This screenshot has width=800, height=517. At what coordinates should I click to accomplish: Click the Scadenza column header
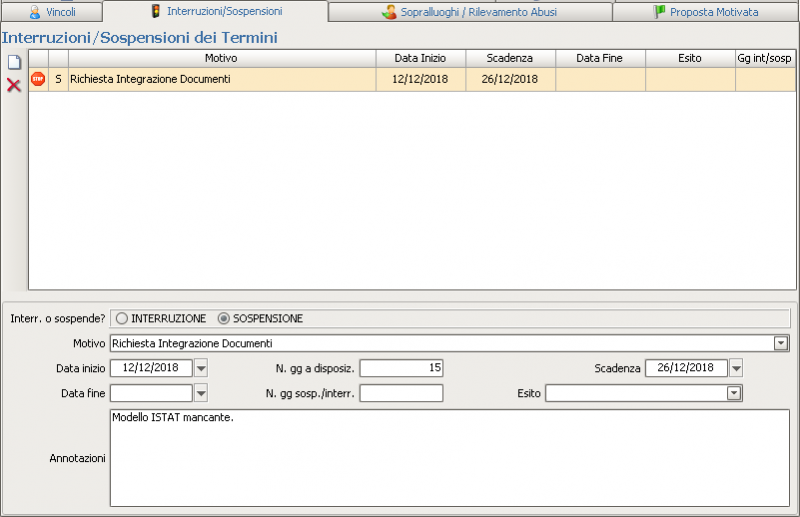[510, 58]
